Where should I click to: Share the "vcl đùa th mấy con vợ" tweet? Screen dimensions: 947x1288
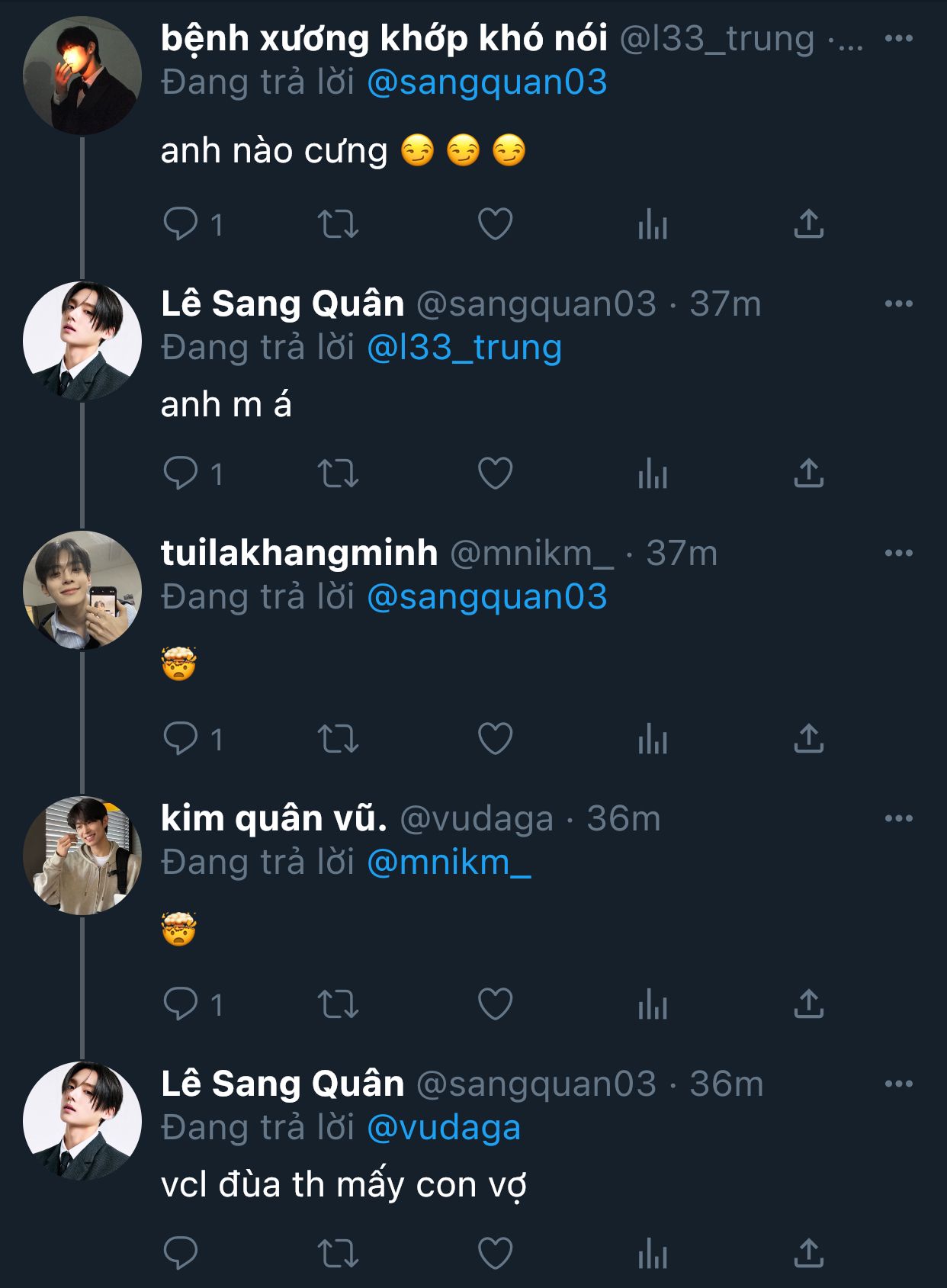click(x=808, y=1253)
